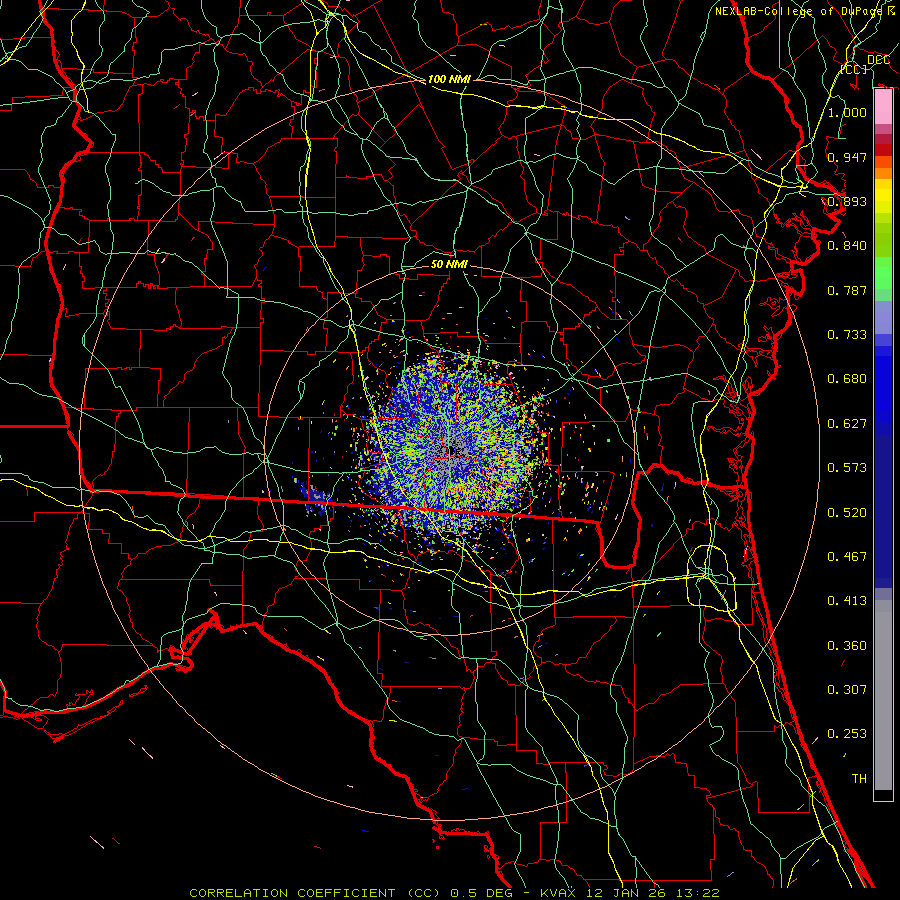Click the TH label on the color scale
The width and height of the screenshot is (900, 900).
[x=859, y=779]
